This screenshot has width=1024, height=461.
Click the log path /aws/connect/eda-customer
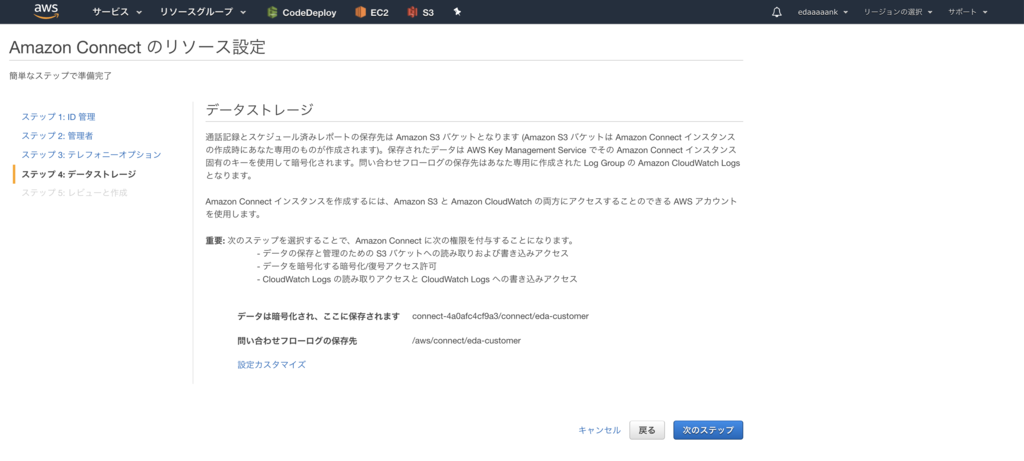click(466, 341)
